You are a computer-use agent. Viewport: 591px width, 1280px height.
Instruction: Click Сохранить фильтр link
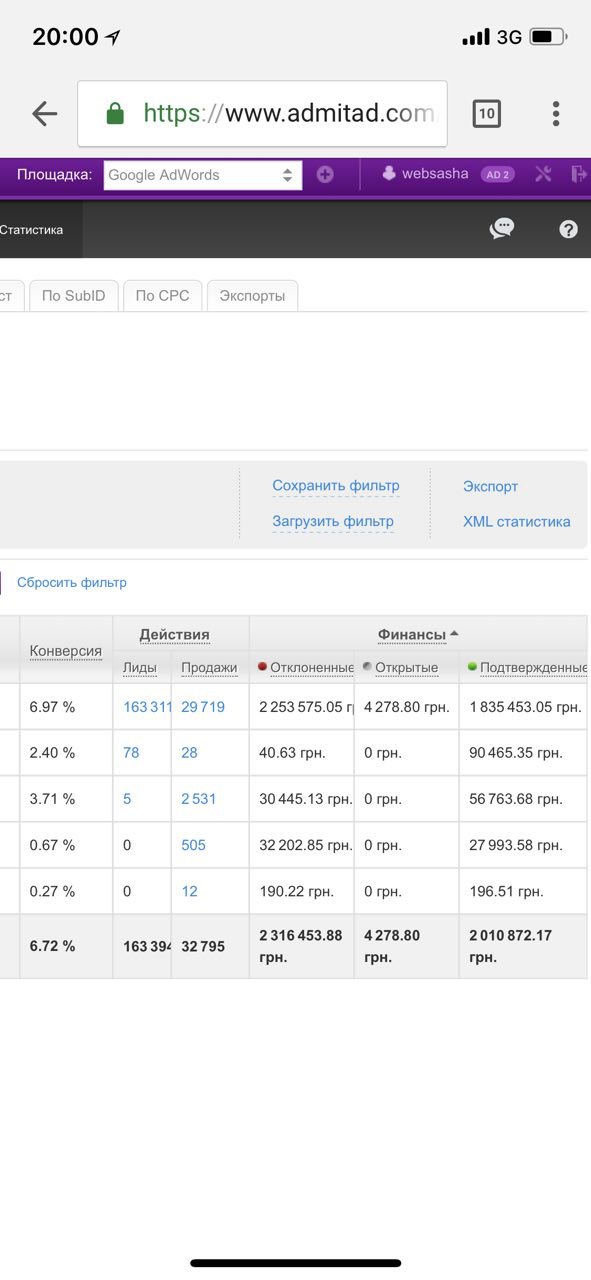point(335,487)
